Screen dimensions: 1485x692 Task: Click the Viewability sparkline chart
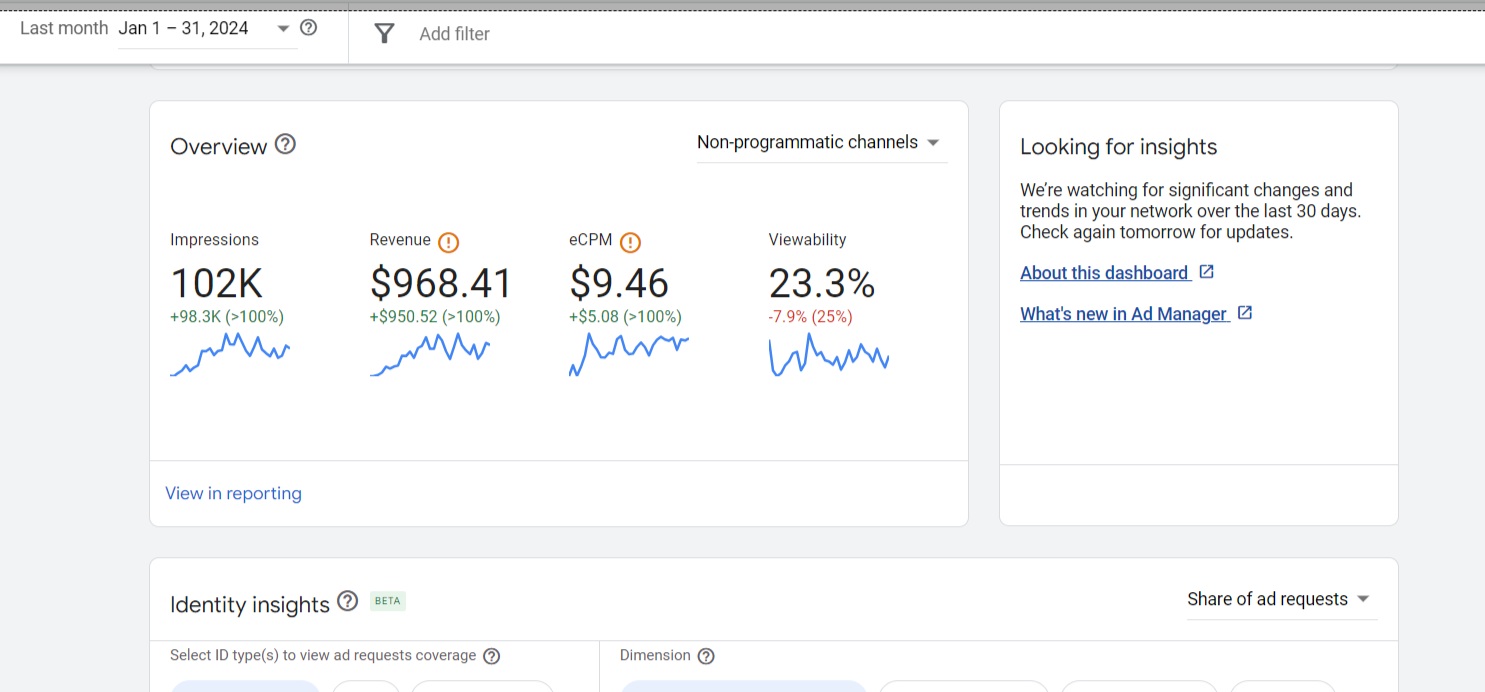[829, 354]
